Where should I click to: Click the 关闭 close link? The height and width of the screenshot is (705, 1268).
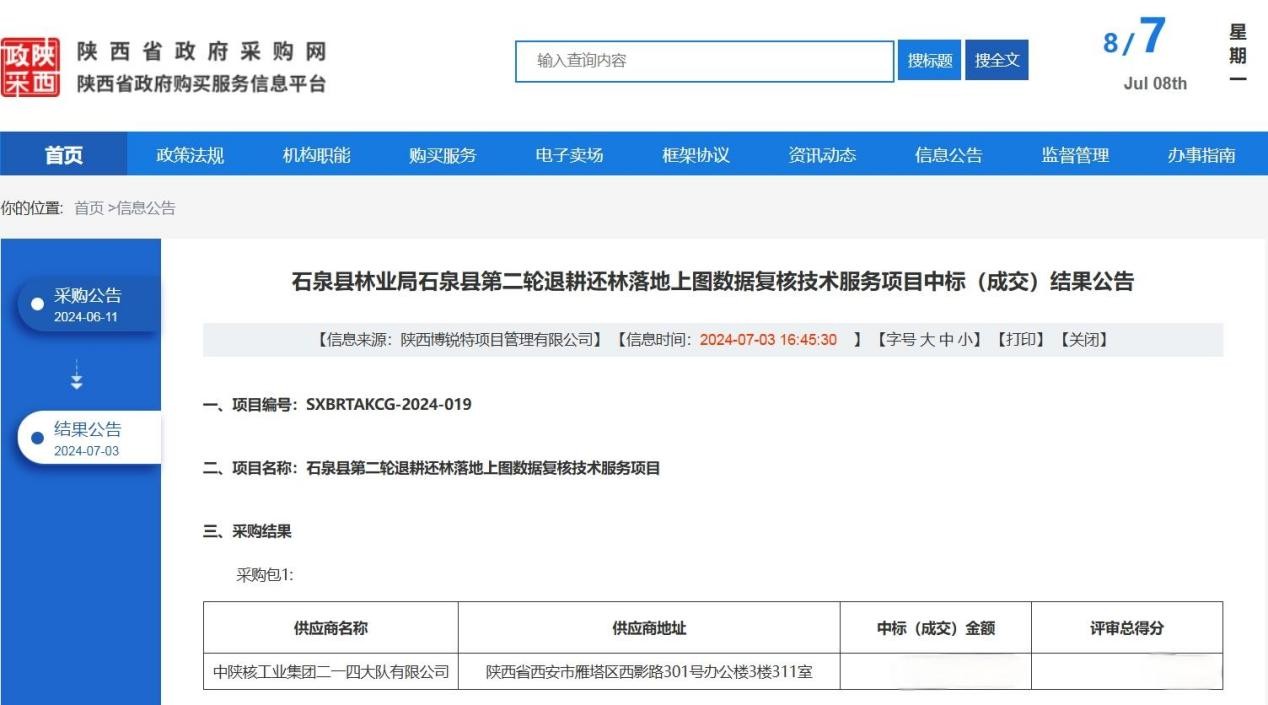1083,340
